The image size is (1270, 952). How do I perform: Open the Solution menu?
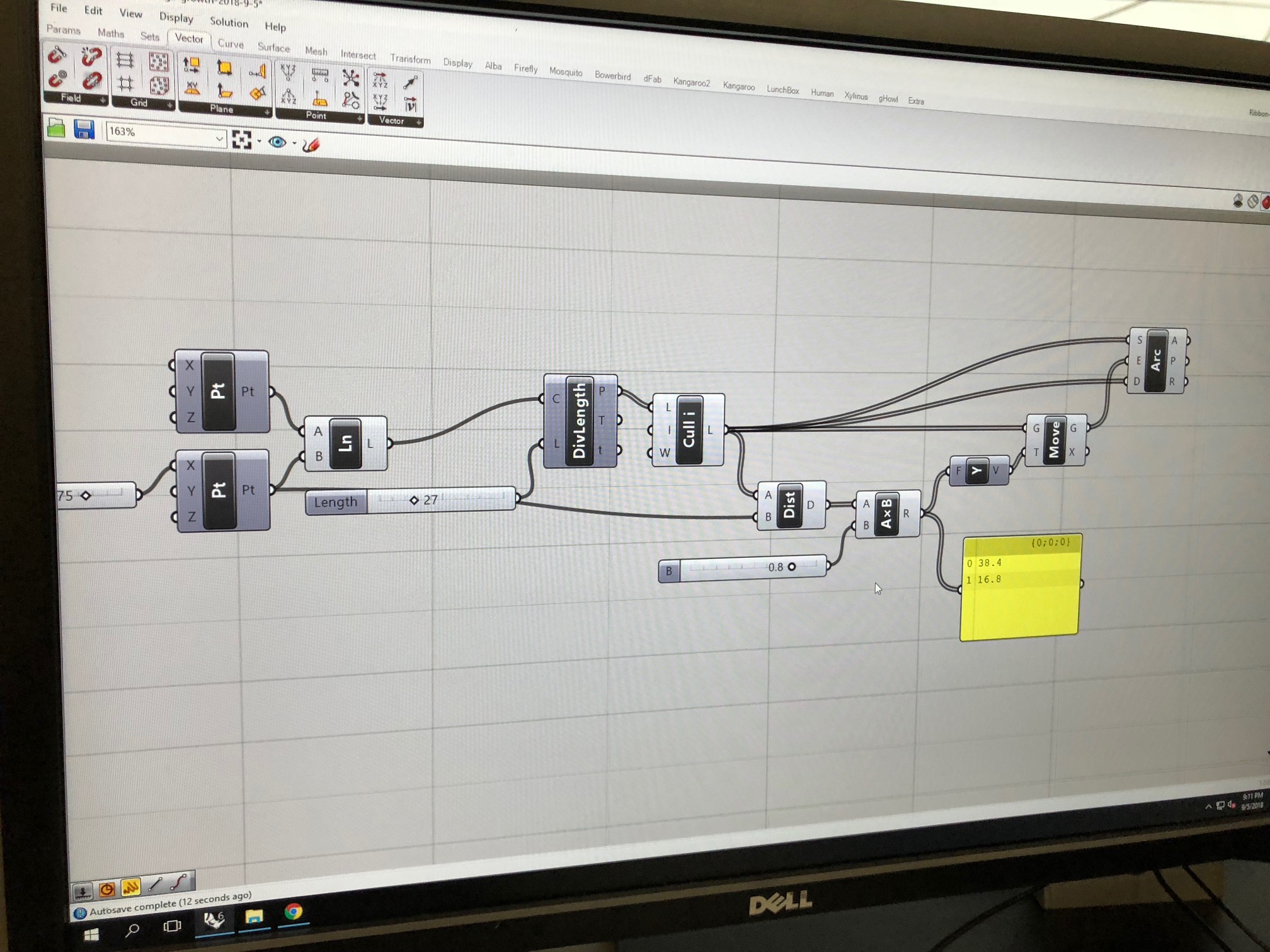[229, 22]
